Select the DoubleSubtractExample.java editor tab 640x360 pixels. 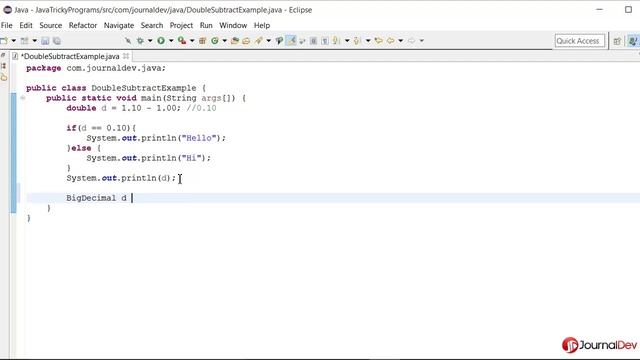coord(70,56)
